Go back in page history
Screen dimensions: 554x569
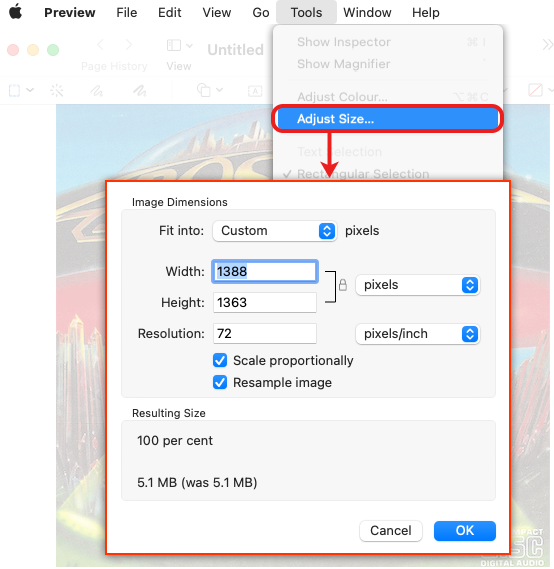pos(101,45)
